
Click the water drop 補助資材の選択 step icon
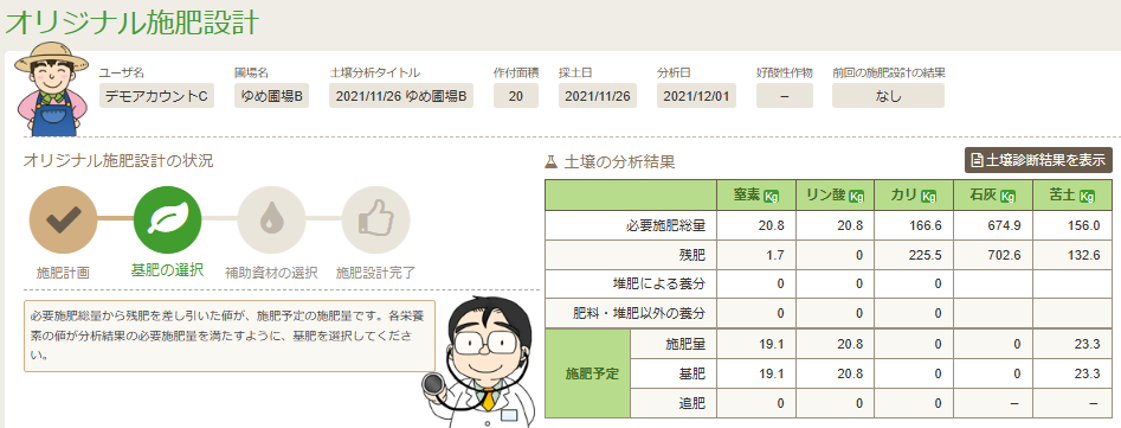pyautogui.click(x=269, y=220)
